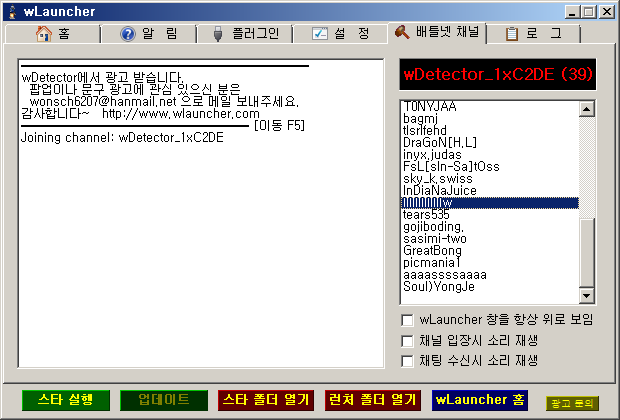Click the http://www.wlauncher.com address text
The image size is (620, 420).
coord(181,114)
